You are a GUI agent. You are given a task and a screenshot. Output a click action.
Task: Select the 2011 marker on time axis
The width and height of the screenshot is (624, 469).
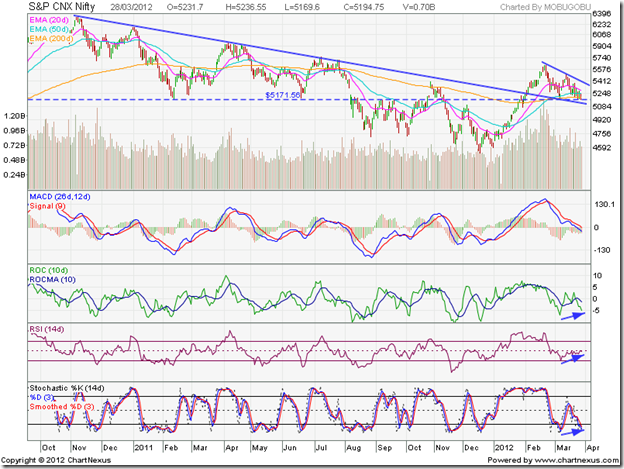click(143, 448)
